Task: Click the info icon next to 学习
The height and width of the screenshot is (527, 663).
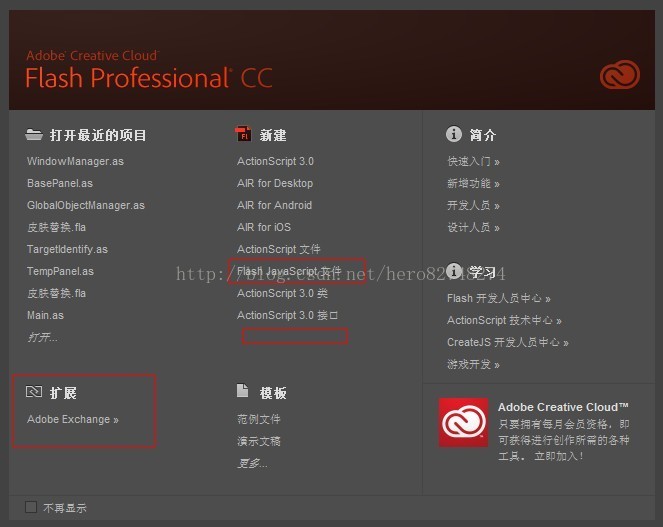Action: tap(454, 271)
